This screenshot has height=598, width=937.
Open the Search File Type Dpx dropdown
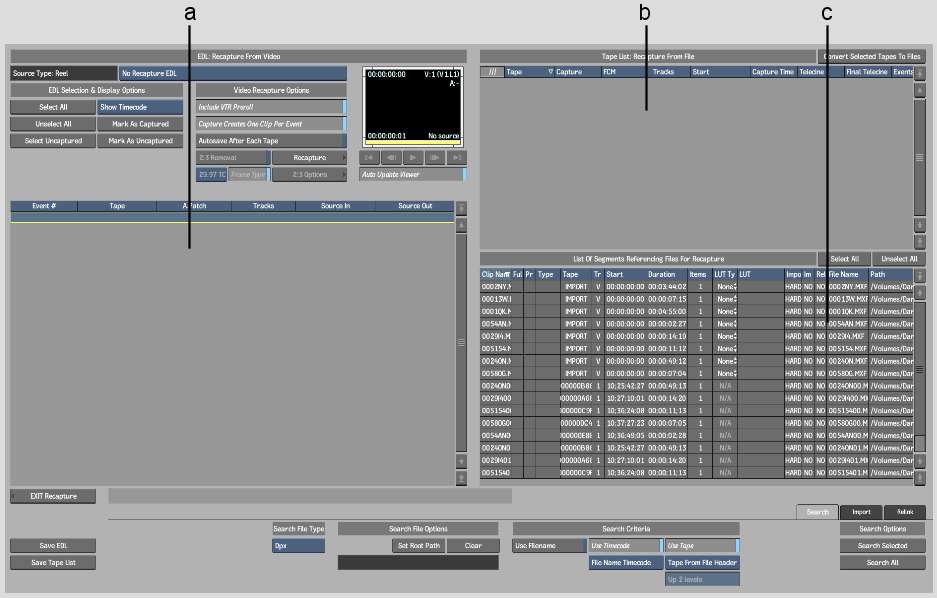coord(298,546)
